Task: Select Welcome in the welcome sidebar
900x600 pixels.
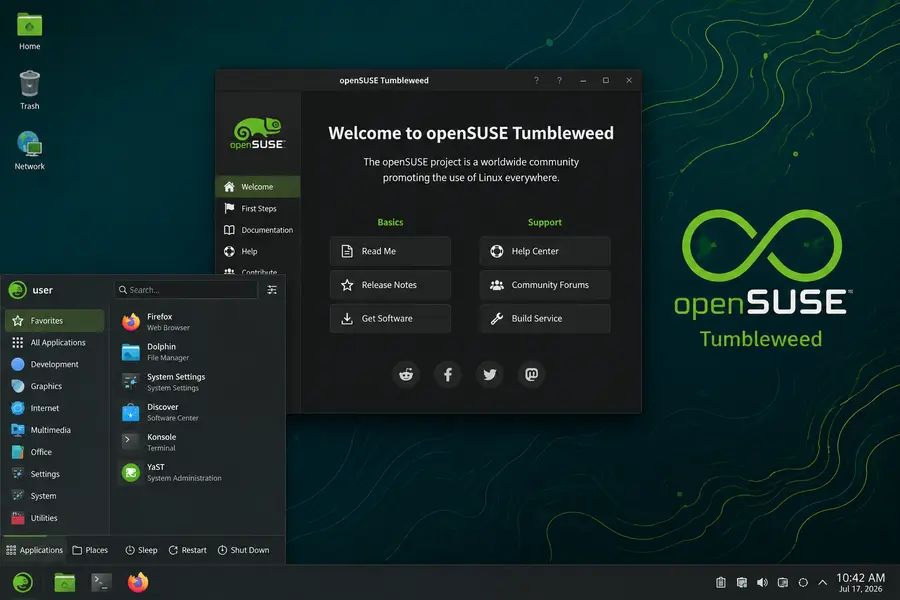Action: click(x=258, y=187)
